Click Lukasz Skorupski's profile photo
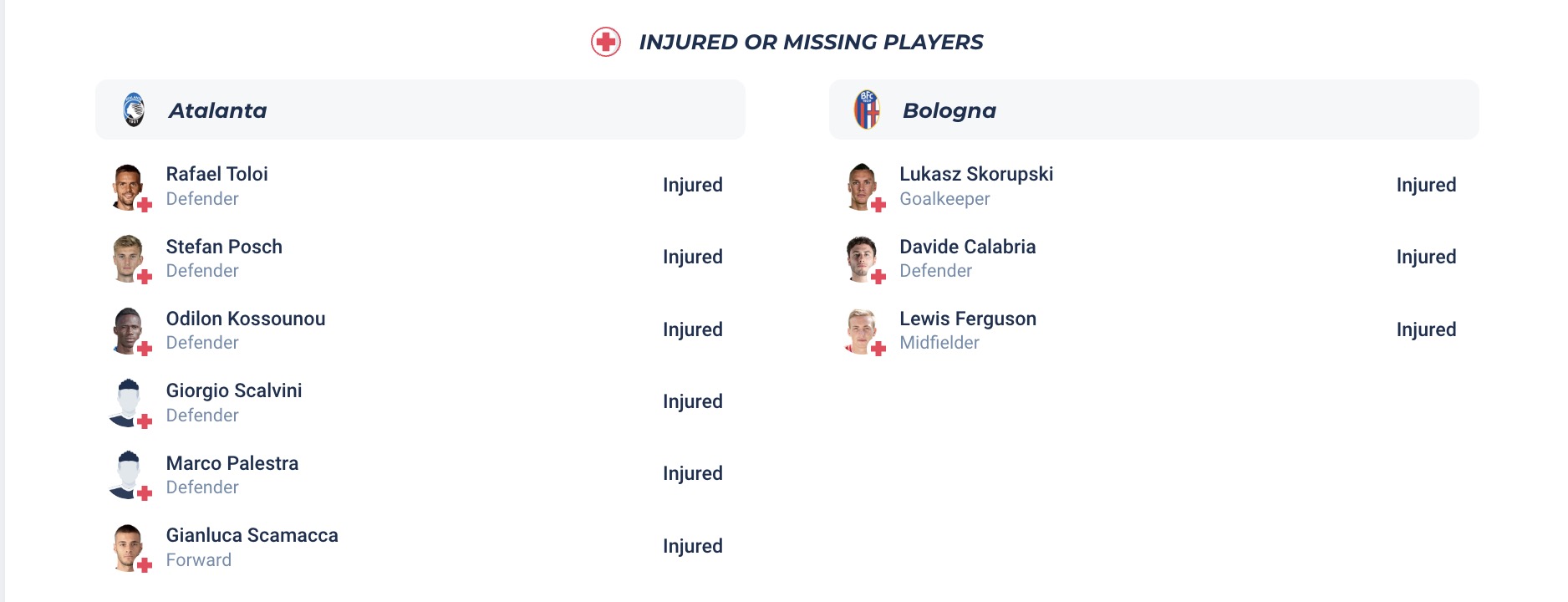 point(862,185)
